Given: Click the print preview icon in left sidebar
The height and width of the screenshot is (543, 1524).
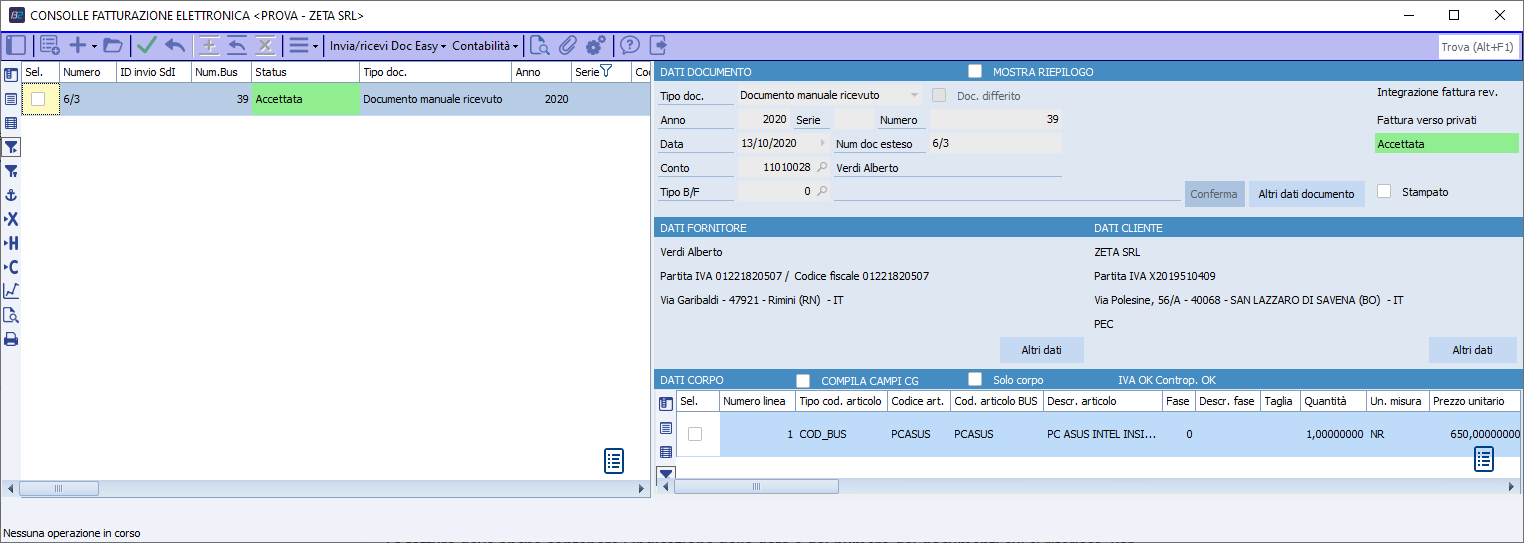Looking at the screenshot, I should pyautogui.click(x=11, y=315).
